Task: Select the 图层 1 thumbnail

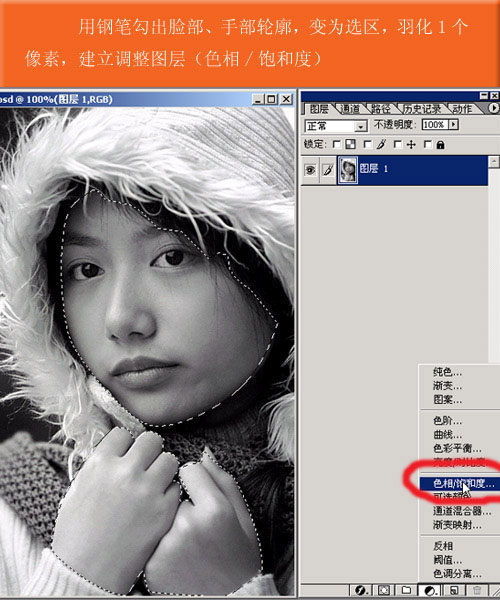Action: 348,170
